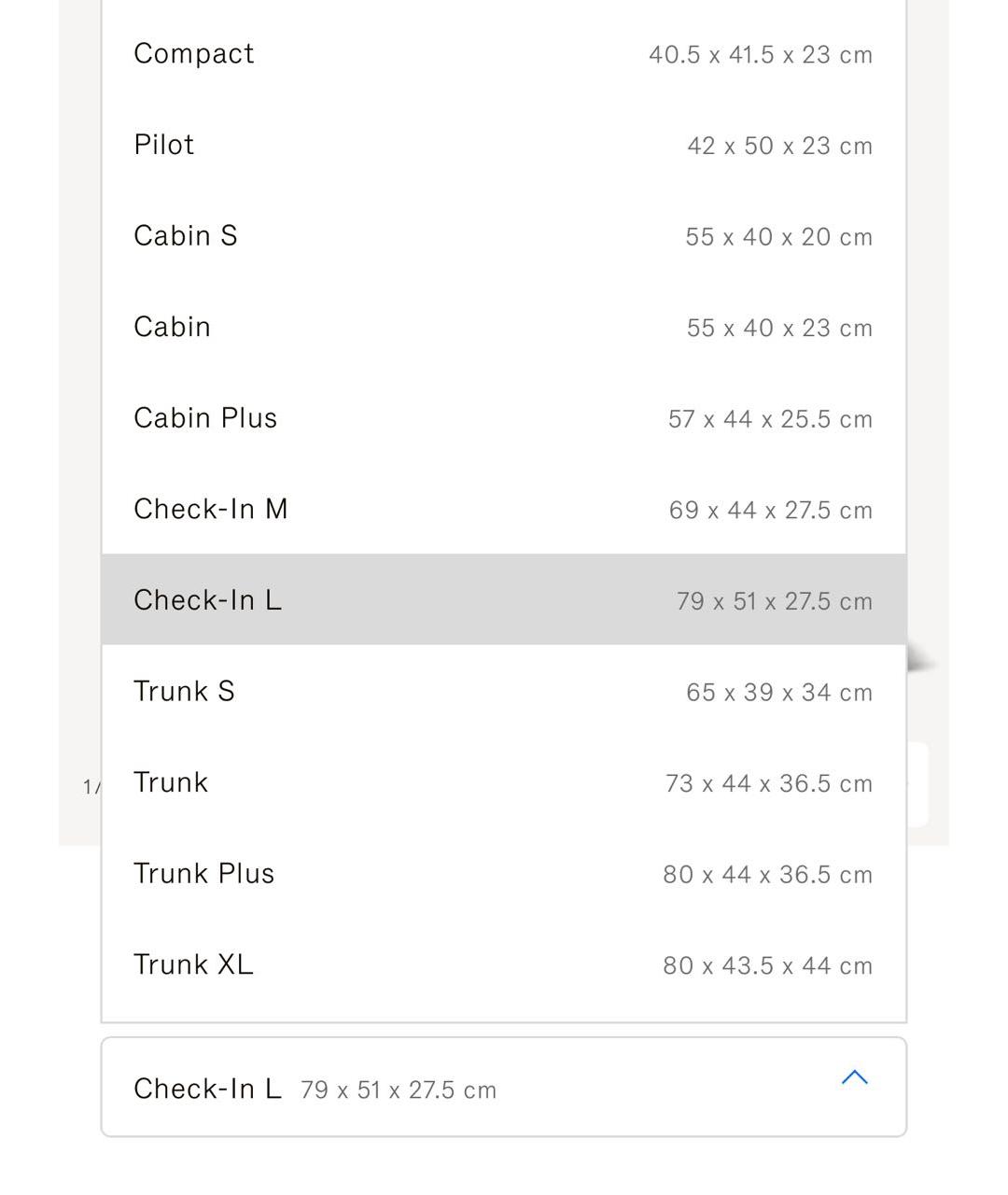Click the 80 x 44 x 36.5 cm dimensions
Image resolution: width=1008 pixels, height=1195 pixels.
point(767,875)
